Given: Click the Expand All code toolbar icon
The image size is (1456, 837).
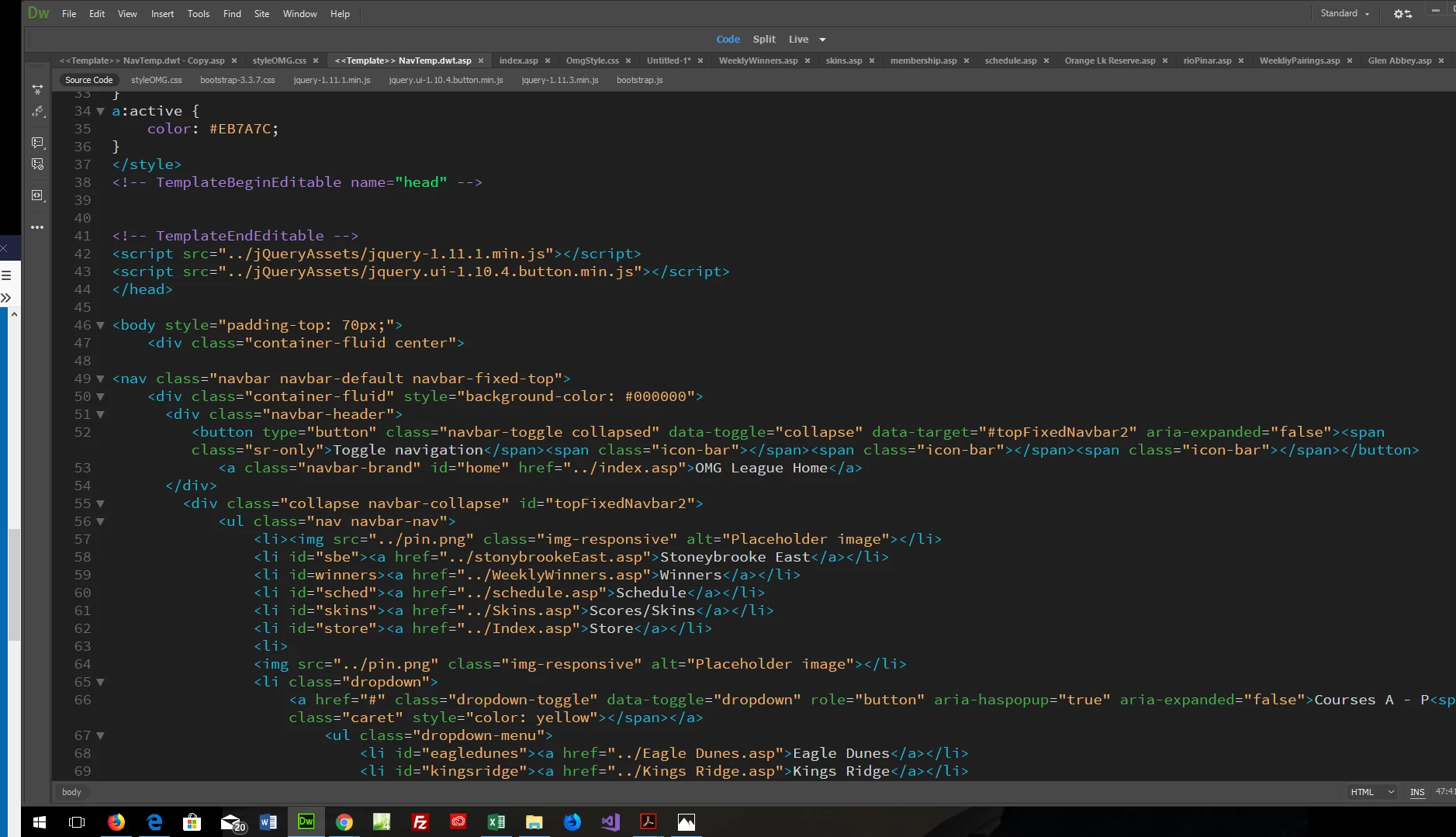Looking at the screenshot, I should tap(37, 90).
